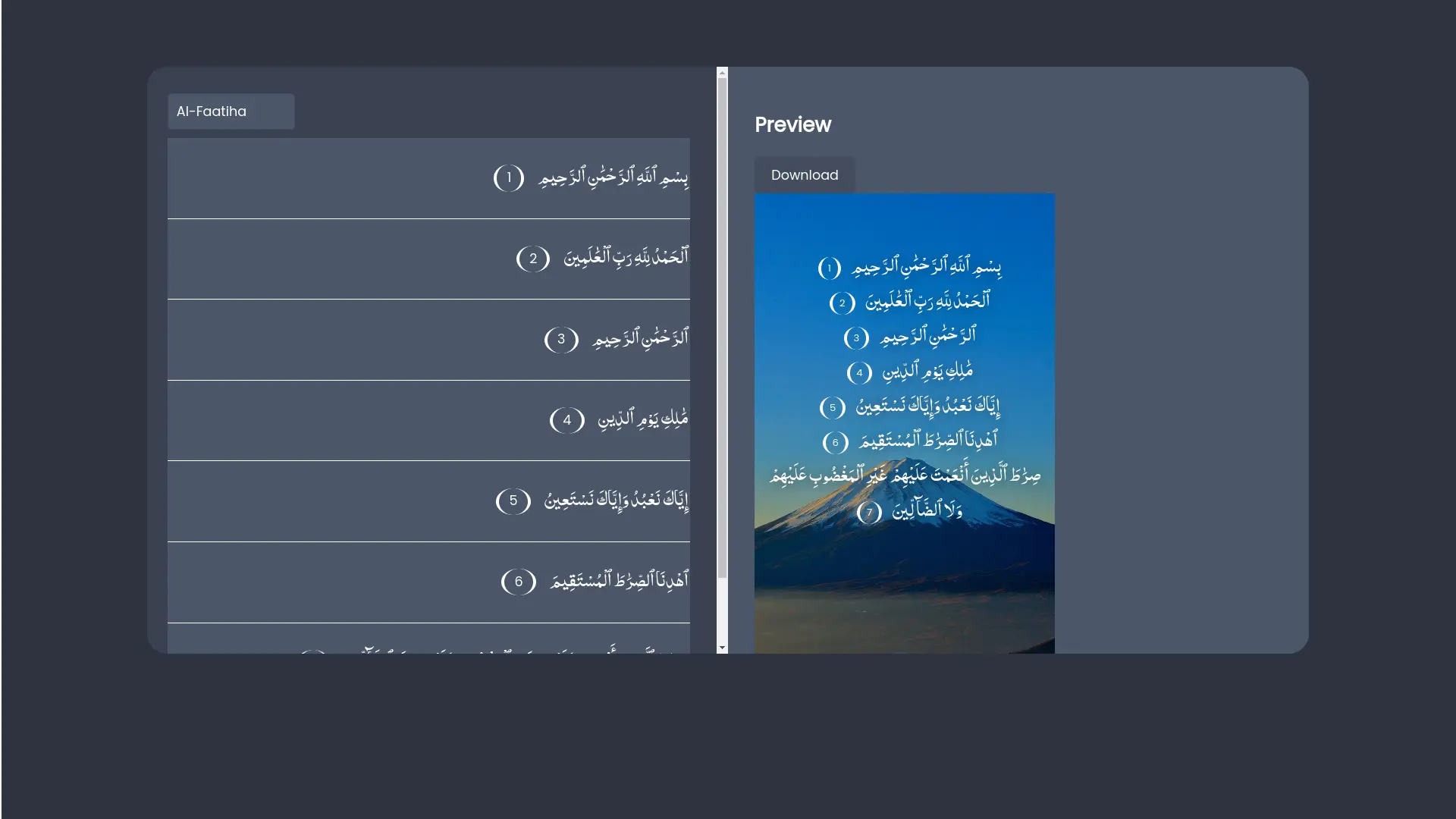Select the first verse Arabic text in list

pos(613,178)
